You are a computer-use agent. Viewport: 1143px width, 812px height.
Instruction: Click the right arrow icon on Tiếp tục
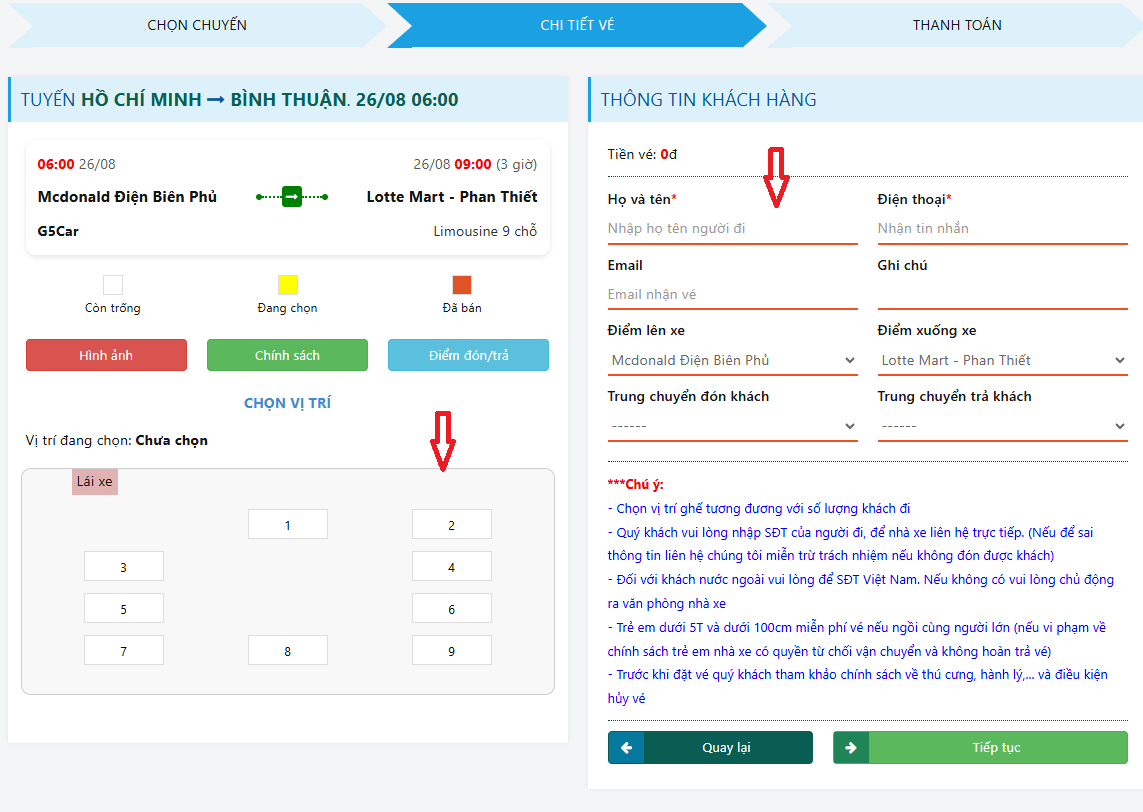851,748
